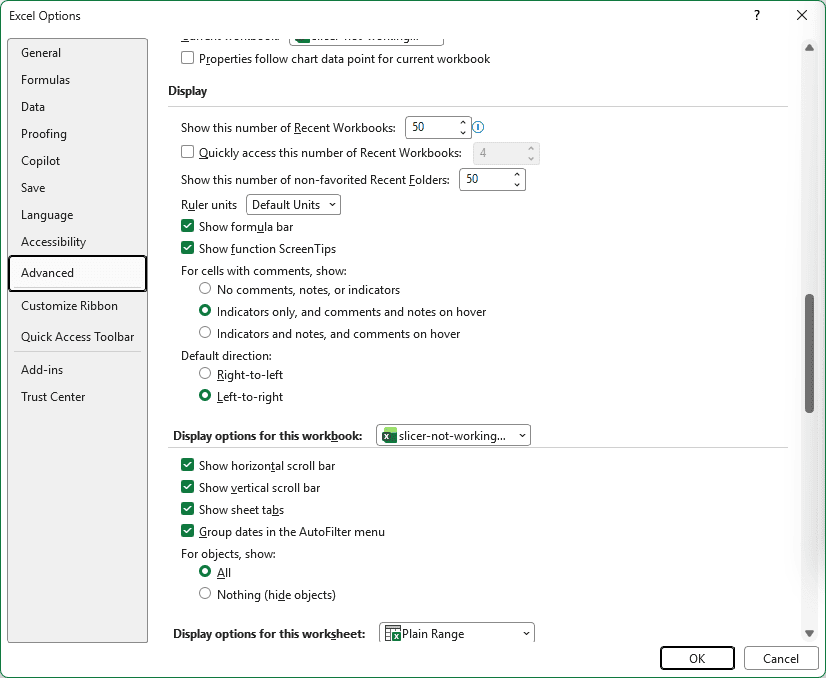Image resolution: width=826 pixels, height=678 pixels.
Task: Open the Quick Access Toolbar category
Action: pyautogui.click(x=77, y=337)
